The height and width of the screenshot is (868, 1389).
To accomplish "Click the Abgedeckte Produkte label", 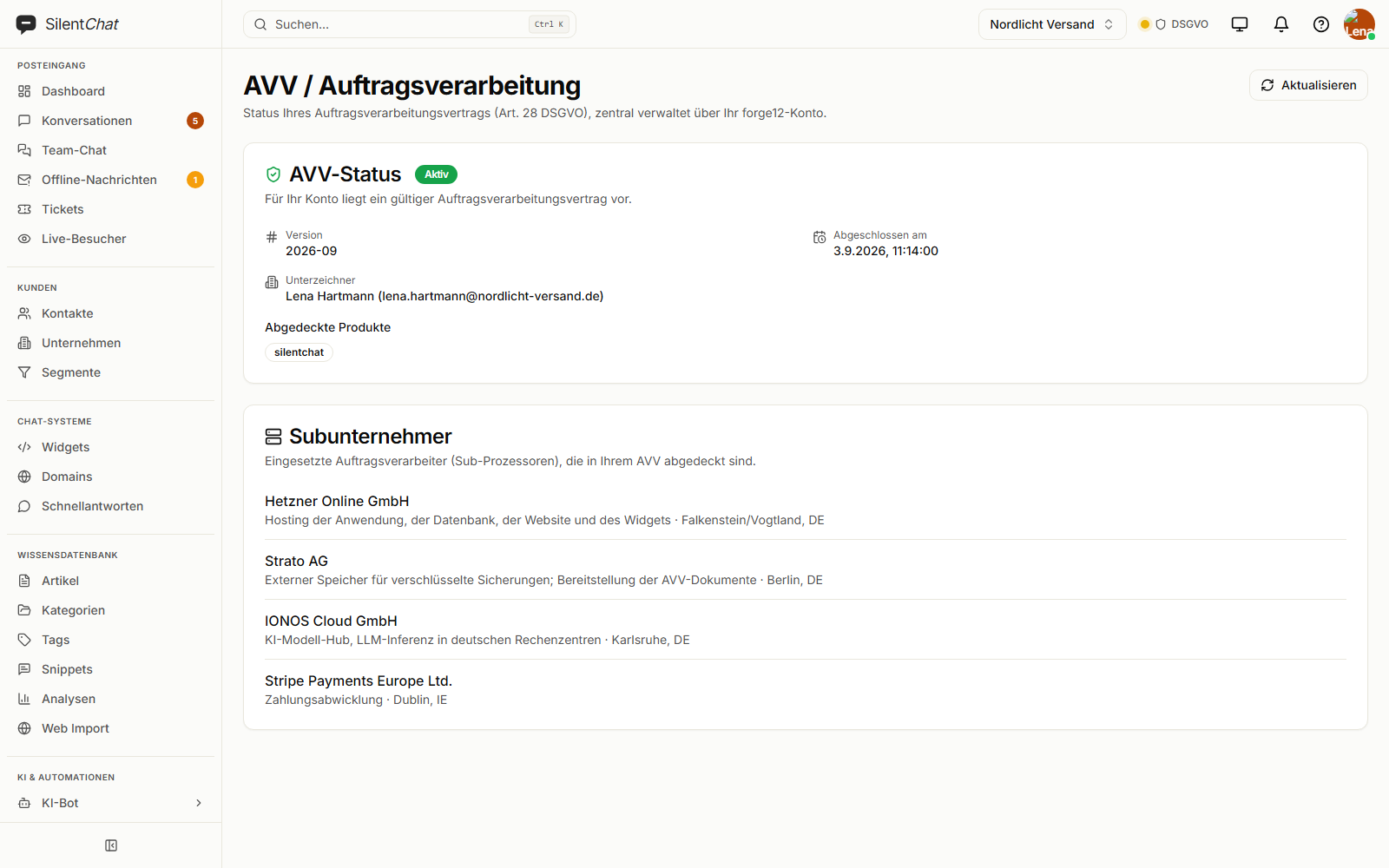I will [328, 327].
